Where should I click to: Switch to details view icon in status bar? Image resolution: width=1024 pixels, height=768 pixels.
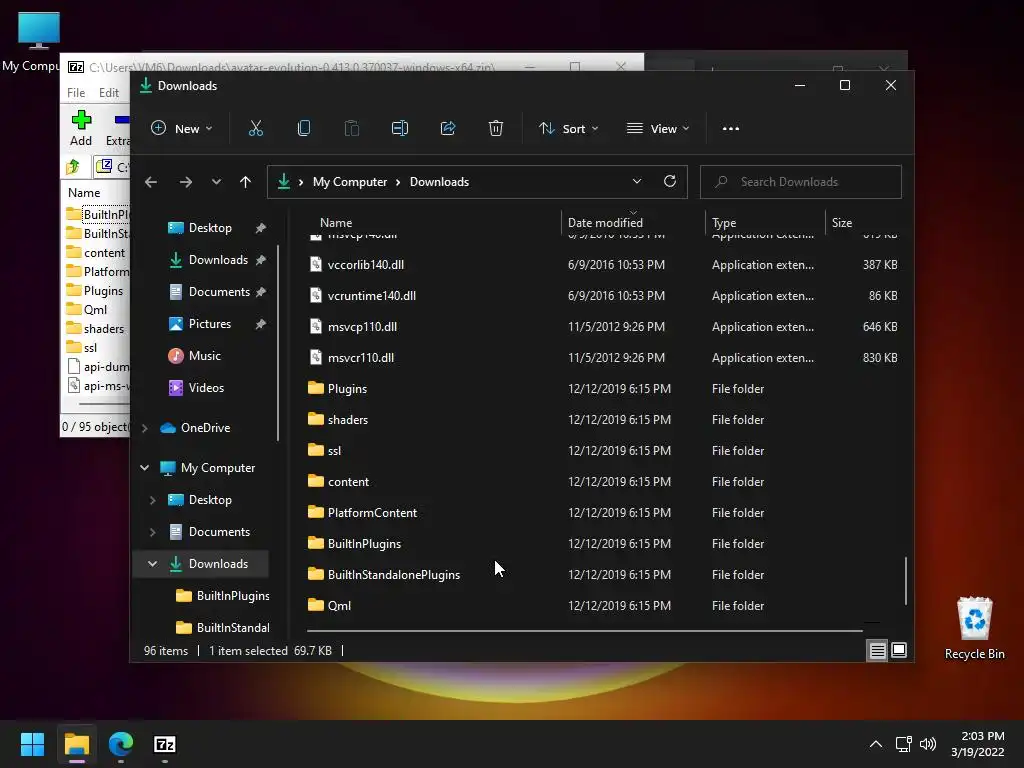[x=877, y=650]
